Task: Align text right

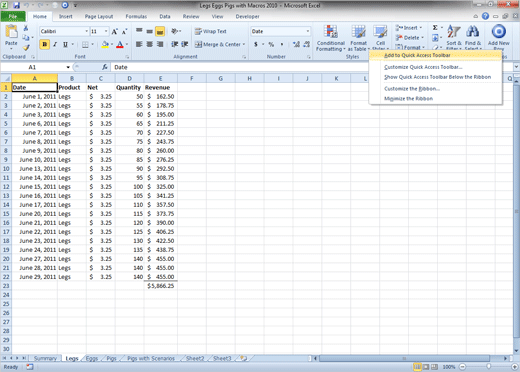Action: (x=160, y=44)
